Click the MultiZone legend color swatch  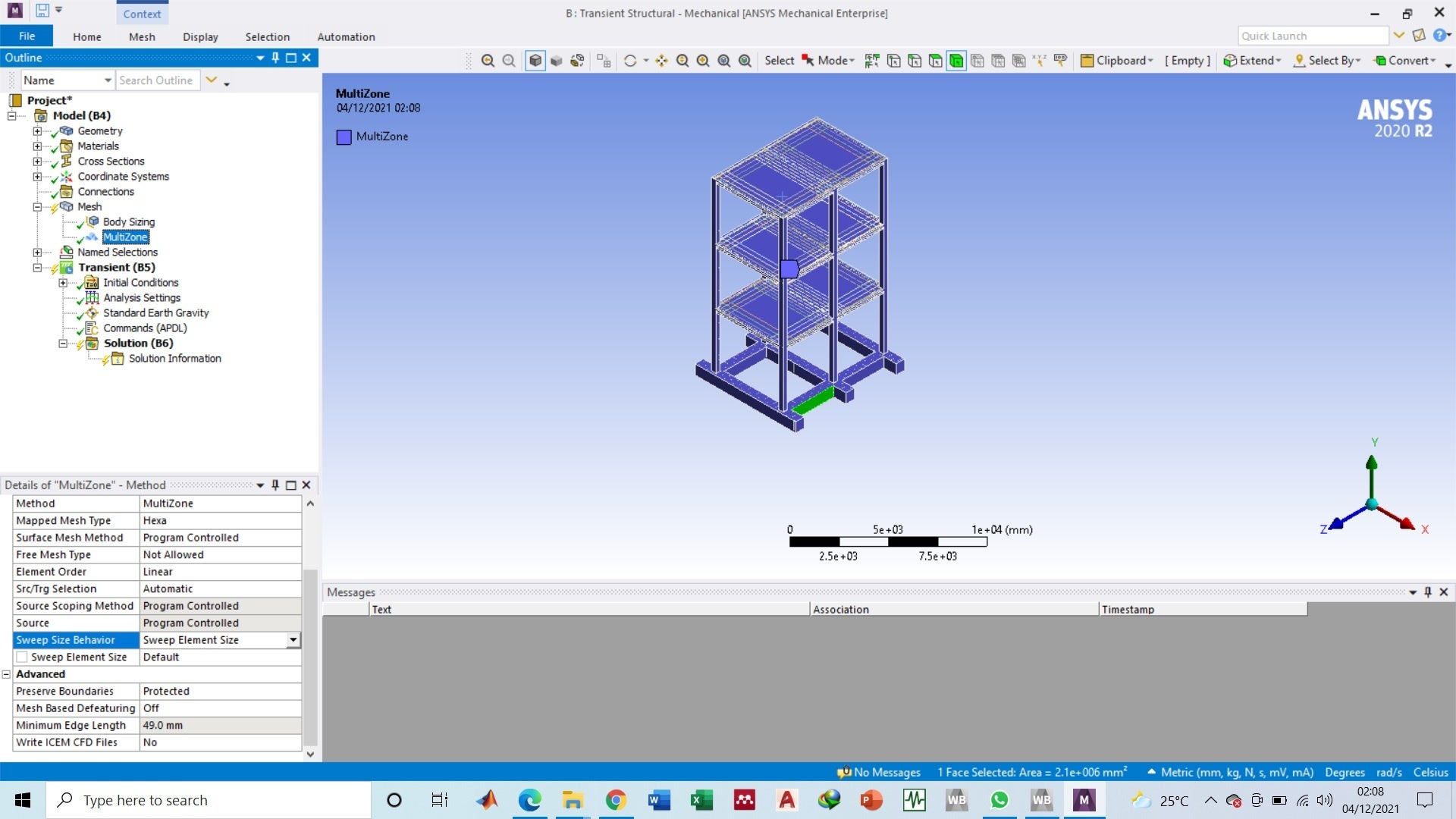pyautogui.click(x=344, y=136)
